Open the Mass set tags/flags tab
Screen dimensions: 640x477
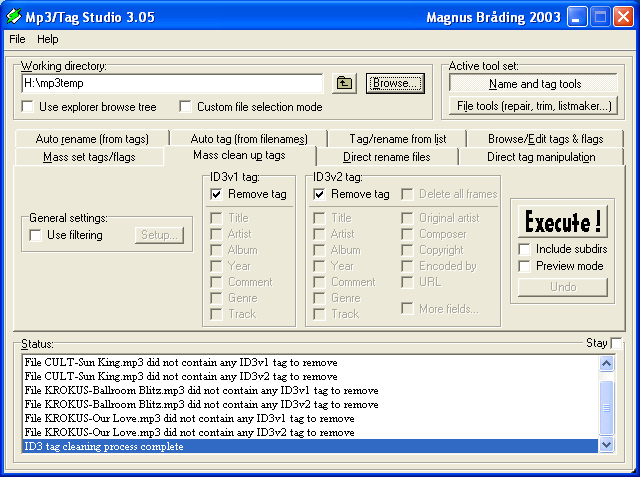click(89, 157)
